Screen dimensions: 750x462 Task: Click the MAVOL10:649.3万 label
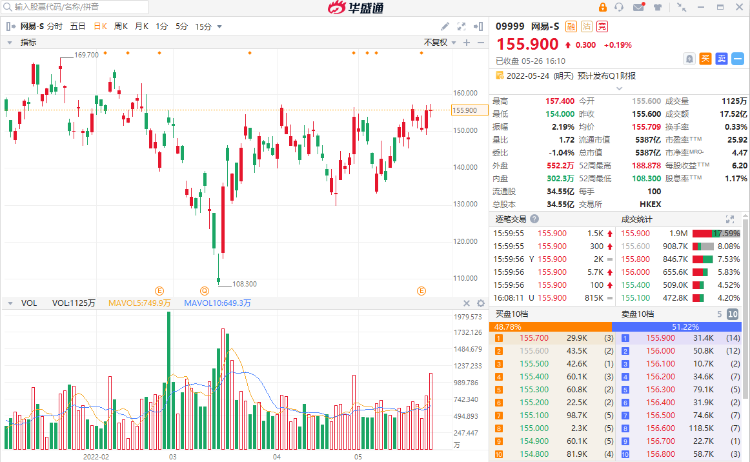pos(217,303)
